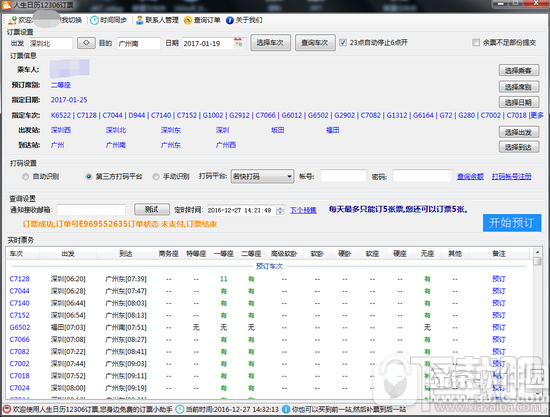Screen dimensions: 550x417
Task: Click the 二等座 column header
Action: pyautogui.click(x=251, y=254)
